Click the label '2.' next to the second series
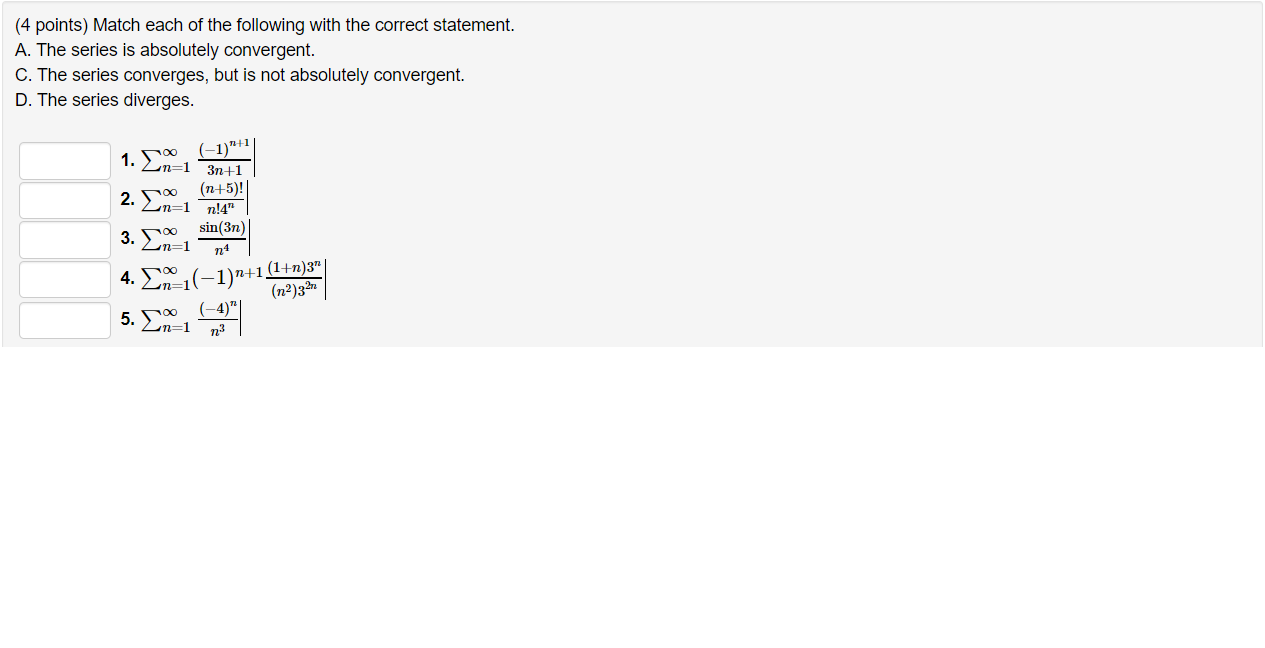1265x648 pixels. pos(126,199)
